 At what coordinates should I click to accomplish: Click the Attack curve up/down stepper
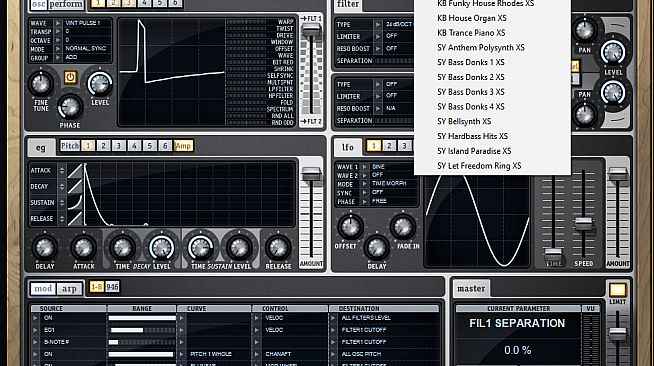pyautogui.click(x=62, y=170)
